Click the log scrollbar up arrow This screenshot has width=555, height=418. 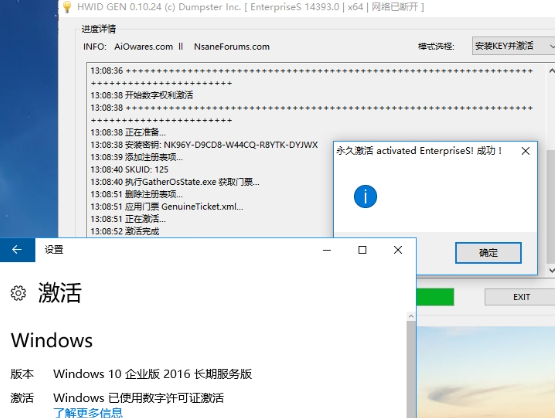point(551,71)
